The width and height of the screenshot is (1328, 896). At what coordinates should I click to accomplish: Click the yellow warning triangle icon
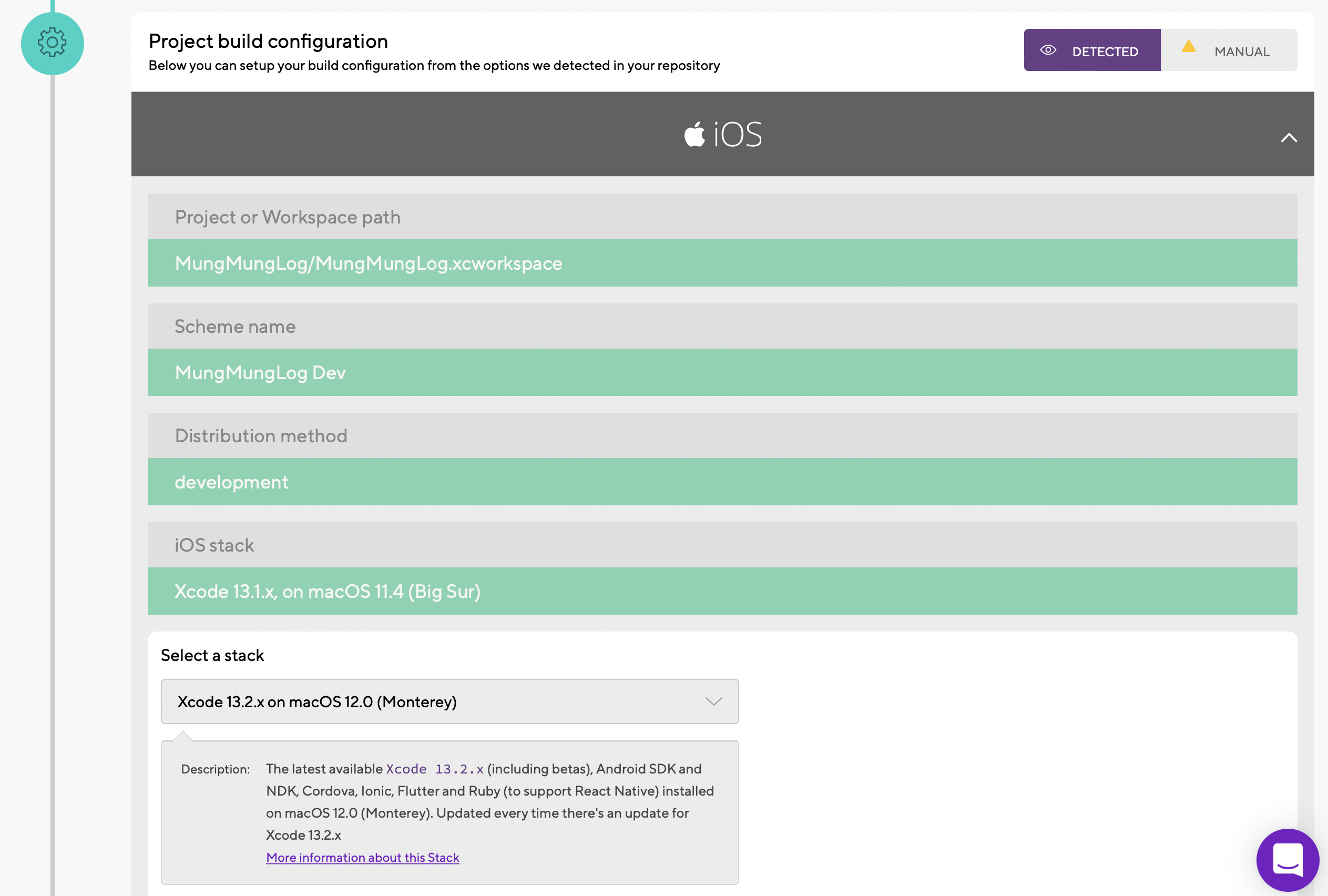[1188, 46]
